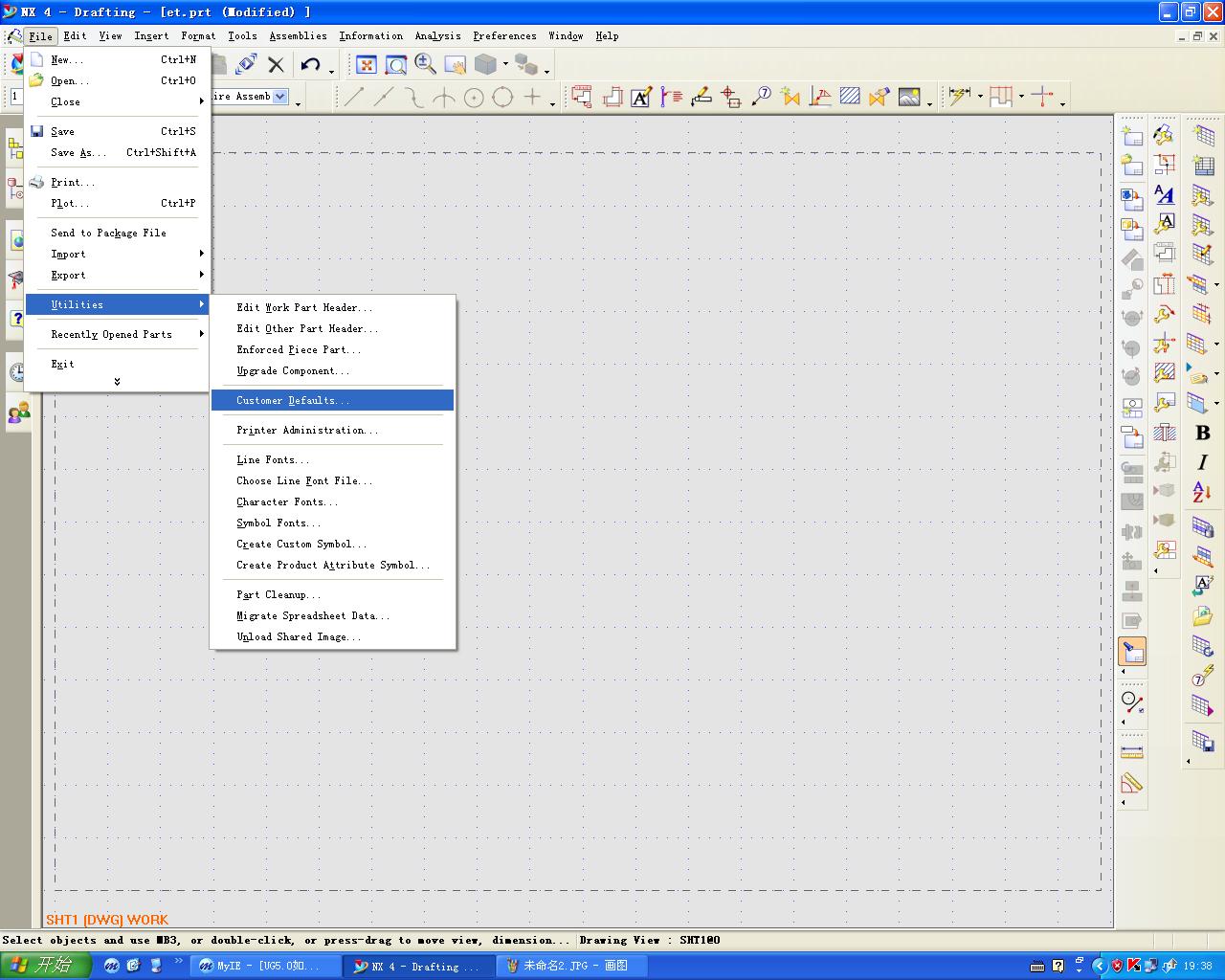Viewport: 1225px width, 980px height.
Task: Click the Windows Start button
Action: pos(46,966)
